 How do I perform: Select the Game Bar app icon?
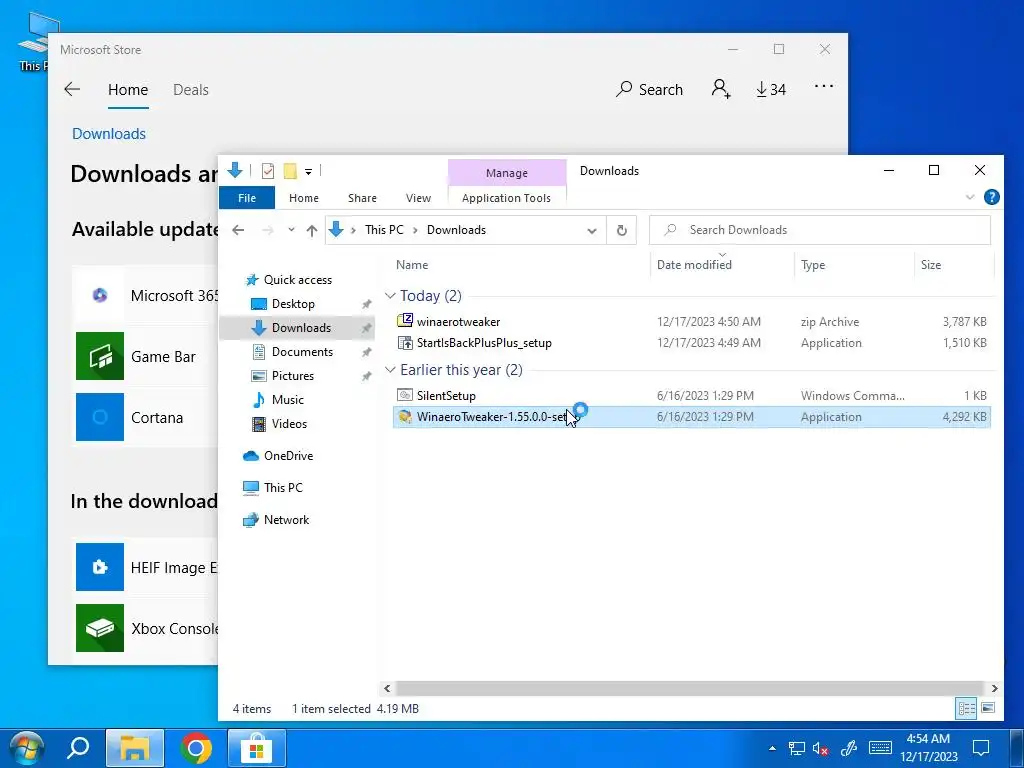click(100, 356)
